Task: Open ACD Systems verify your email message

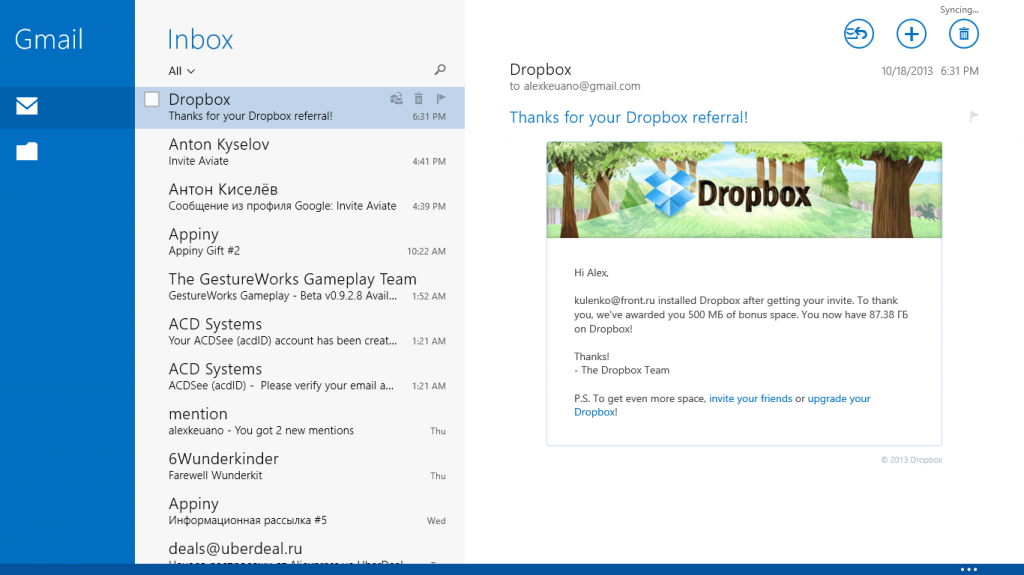Action: pos(300,377)
